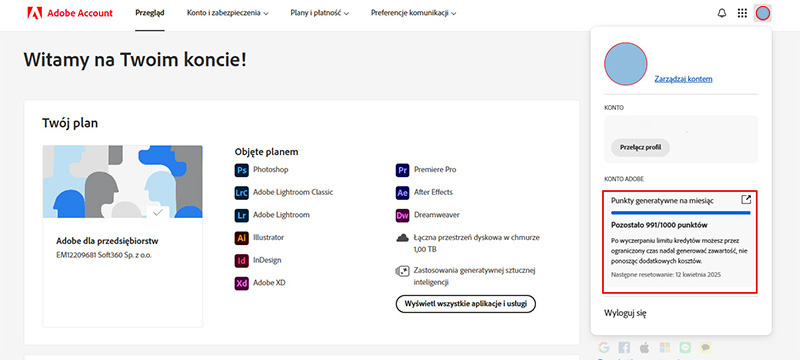800x360 pixels.
Task: Click the Adobe XD icon
Action: pyautogui.click(x=241, y=283)
